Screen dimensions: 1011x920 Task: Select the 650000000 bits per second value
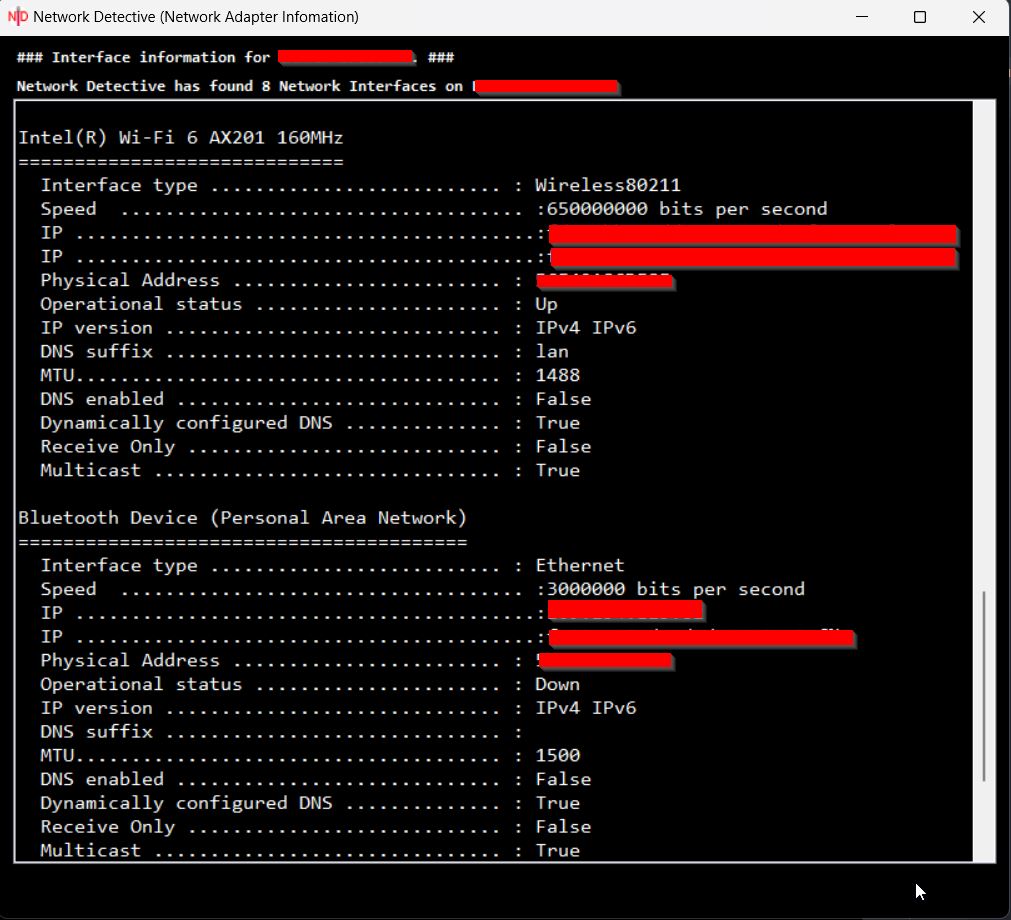(x=687, y=209)
